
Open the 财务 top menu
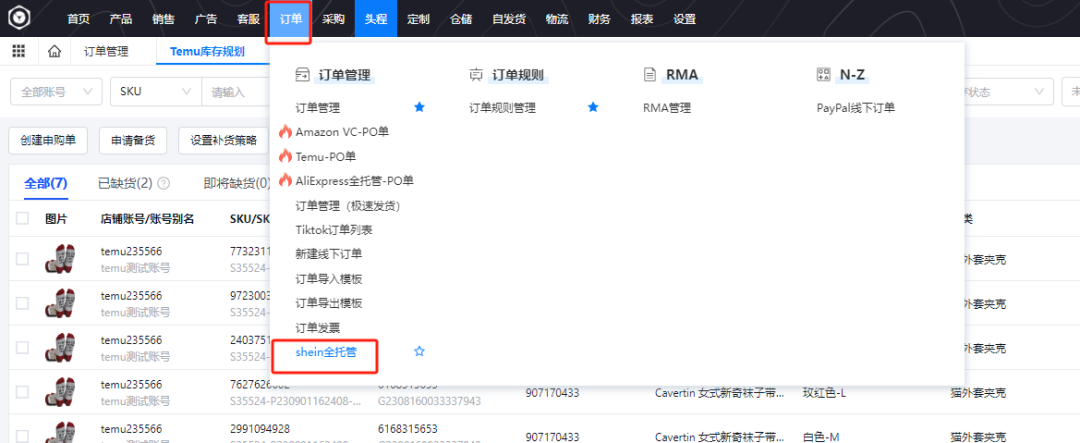point(599,19)
